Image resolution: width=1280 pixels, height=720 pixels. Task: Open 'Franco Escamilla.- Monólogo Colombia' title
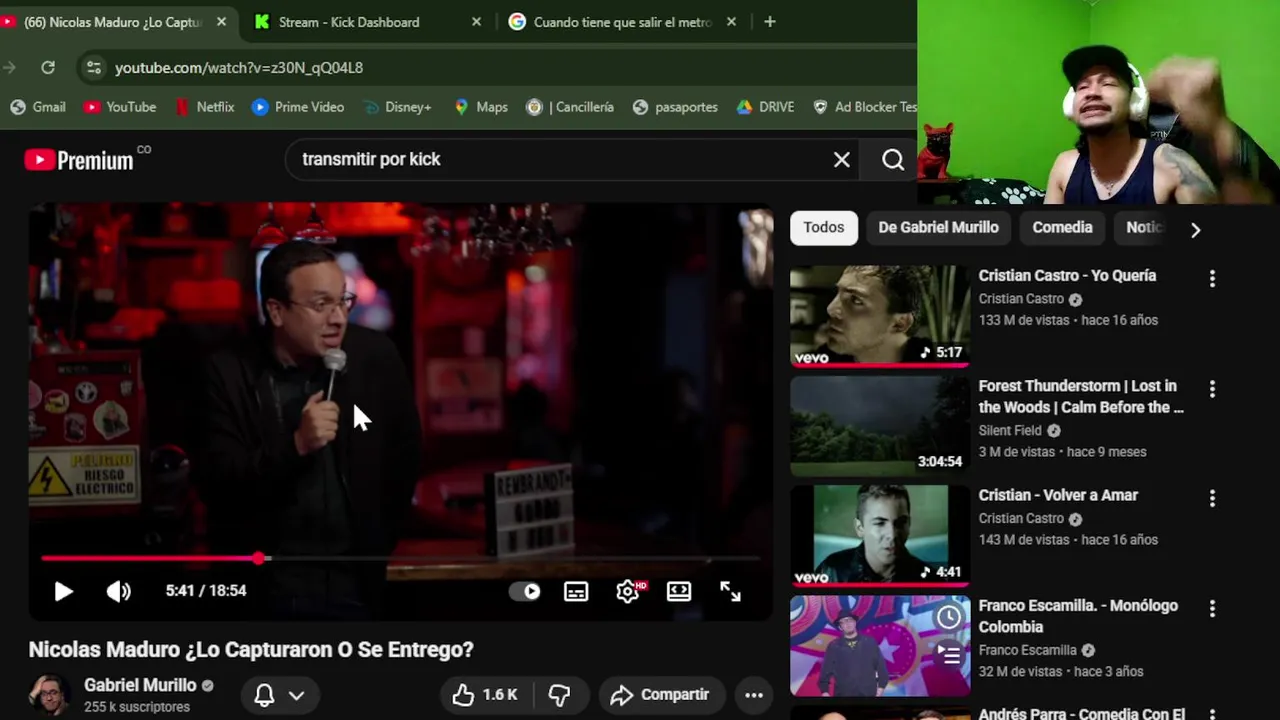(1078, 616)
